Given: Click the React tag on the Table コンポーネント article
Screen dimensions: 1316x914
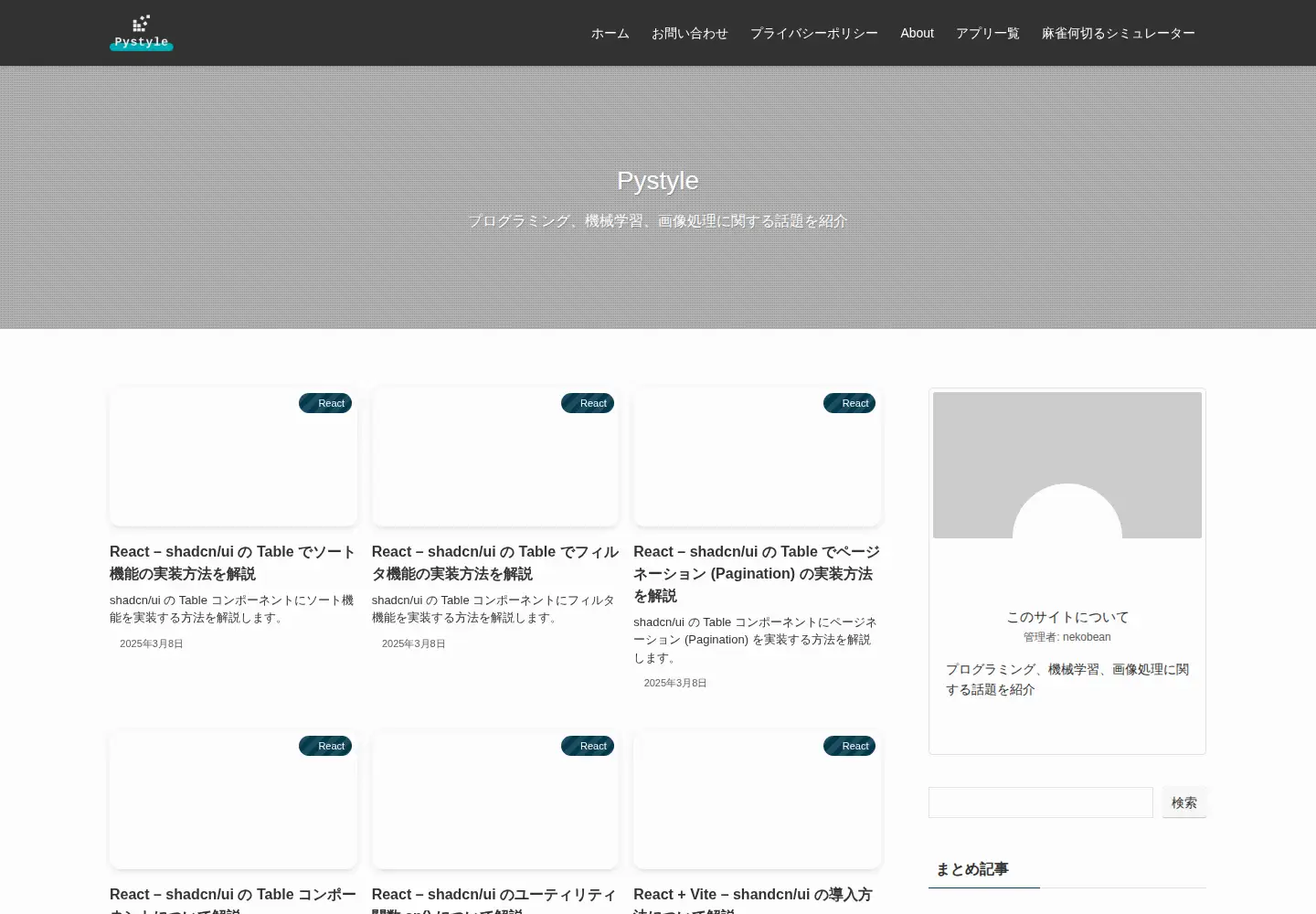Looking at the screenshot, I should point(325,746).
